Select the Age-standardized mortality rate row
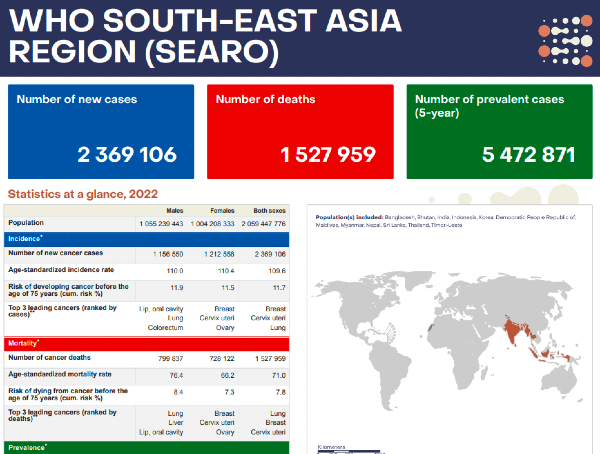 [146, 374]
